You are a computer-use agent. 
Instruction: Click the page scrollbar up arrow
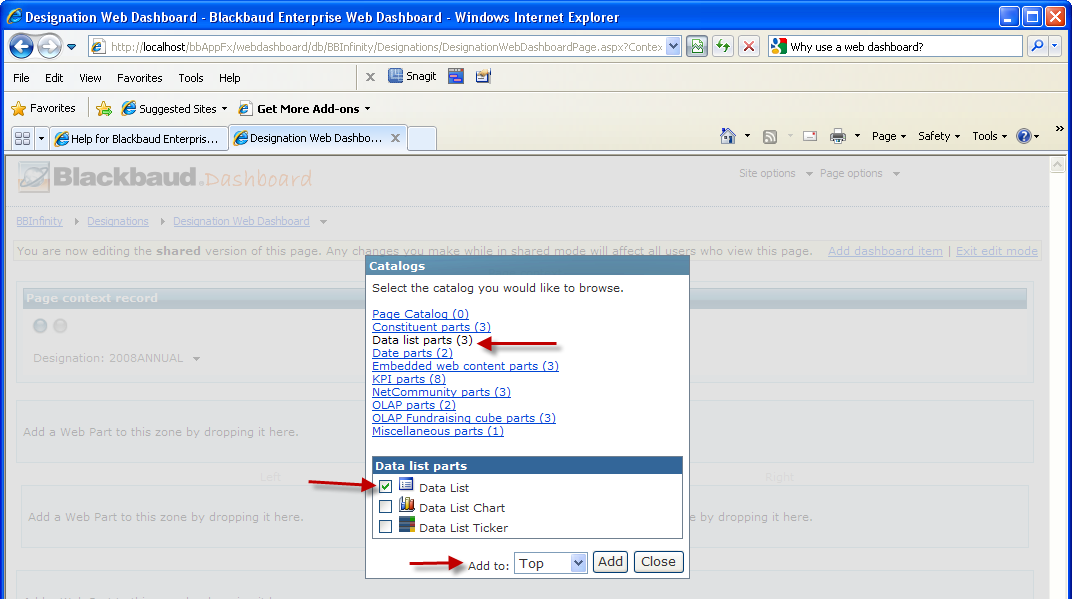(x=1057, y=164)
